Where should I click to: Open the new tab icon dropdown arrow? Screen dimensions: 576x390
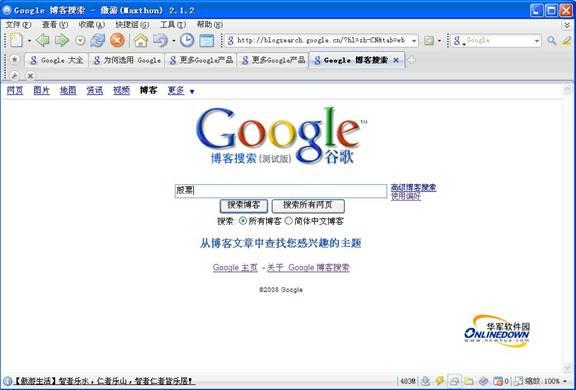tap(29, 41)
